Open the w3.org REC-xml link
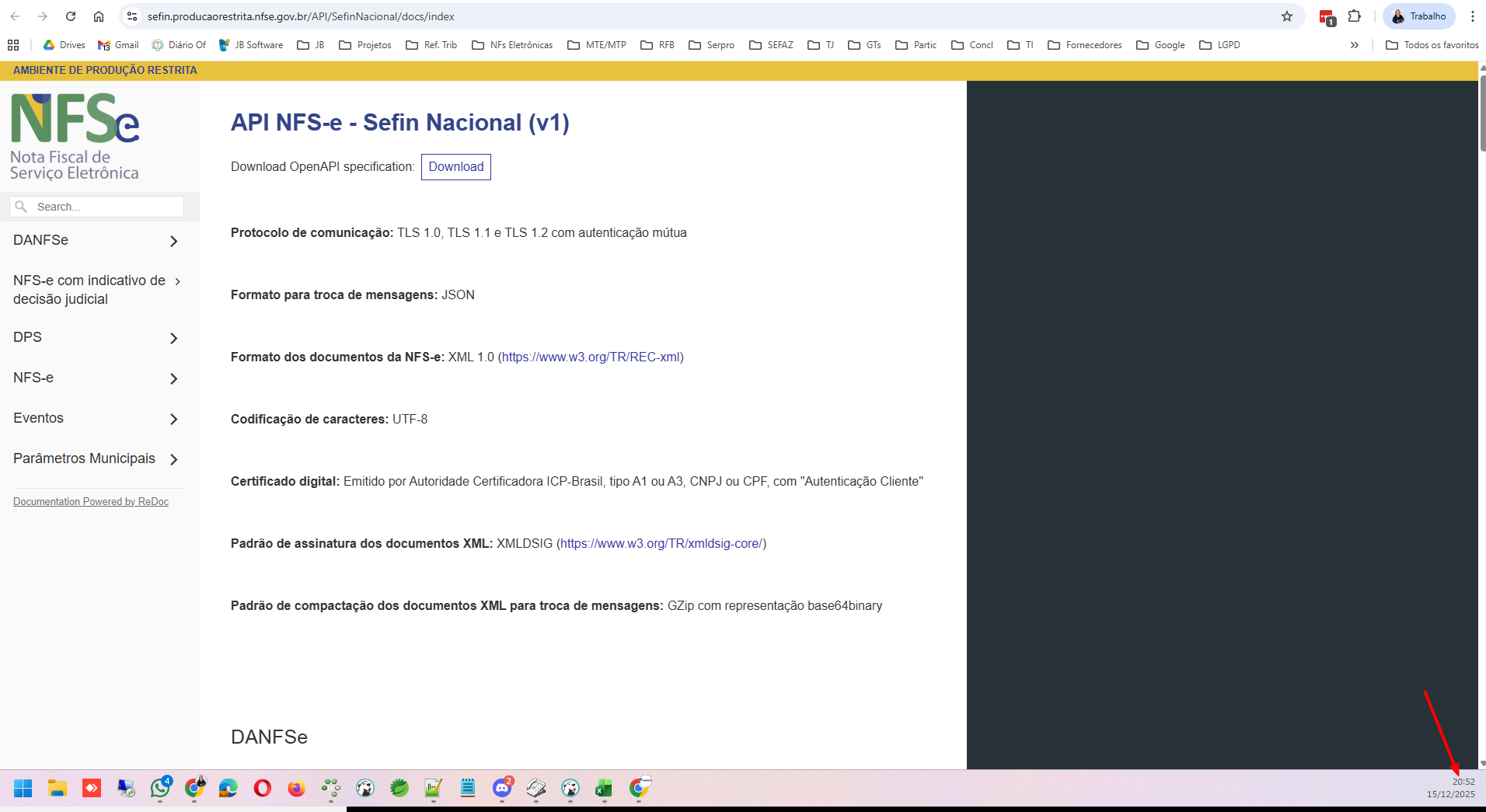1486x812 pixels. (591, 357)
